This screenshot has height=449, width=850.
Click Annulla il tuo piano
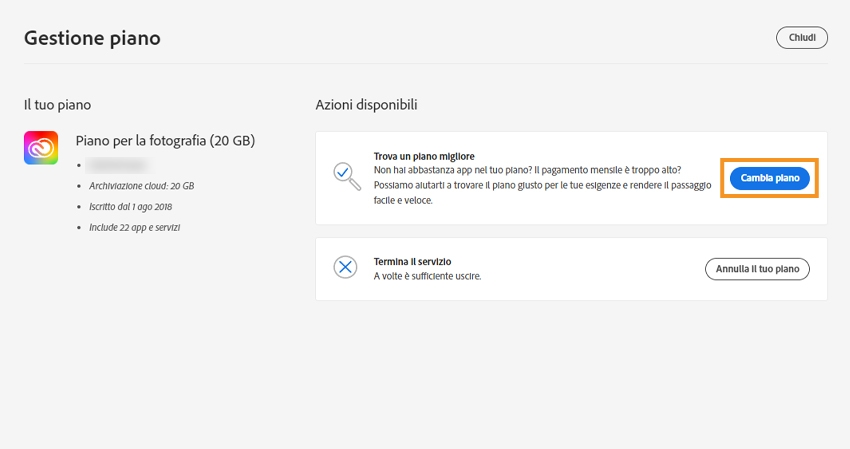coord(757,269)
